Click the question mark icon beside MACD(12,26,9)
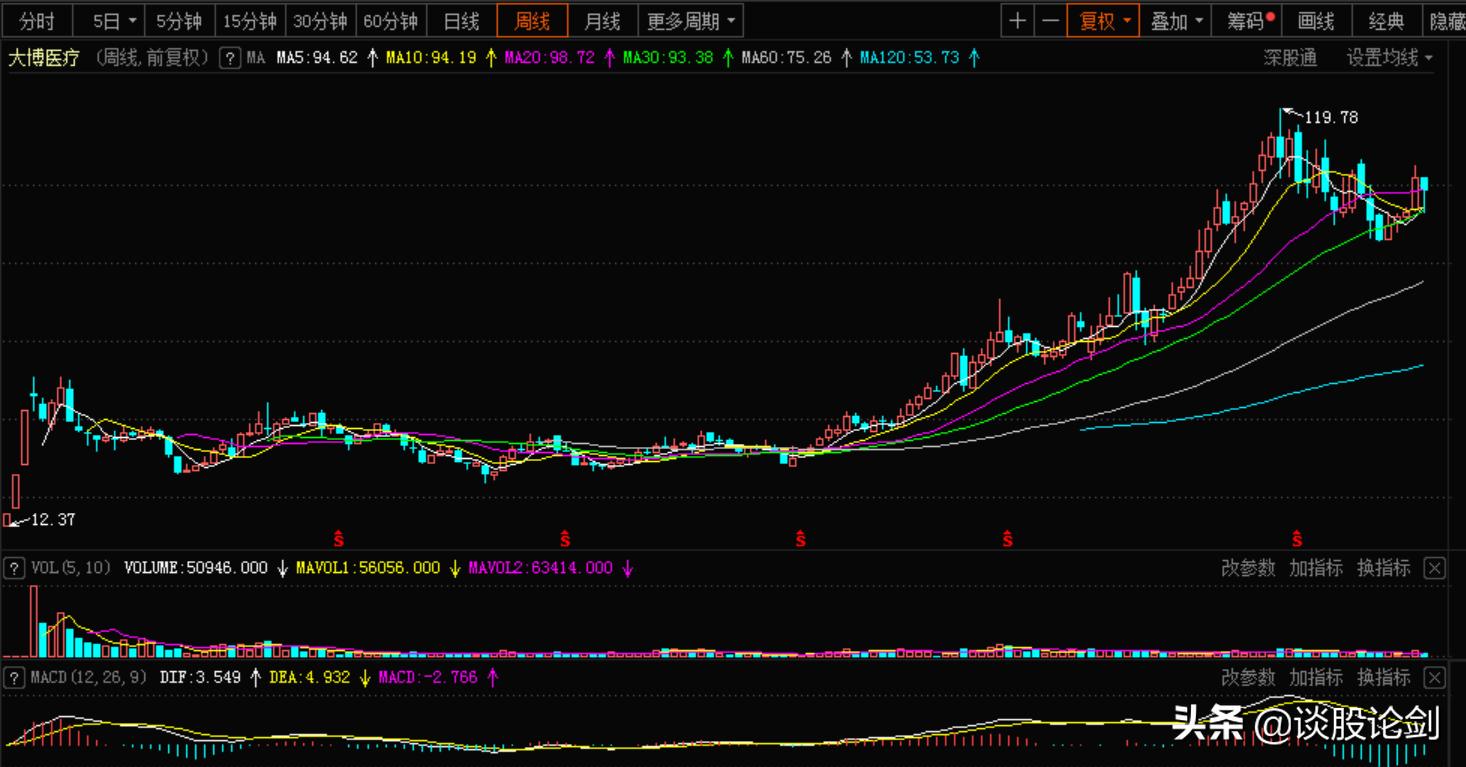The height and width of the screenshot is (767, 1466). pos(14,677)
